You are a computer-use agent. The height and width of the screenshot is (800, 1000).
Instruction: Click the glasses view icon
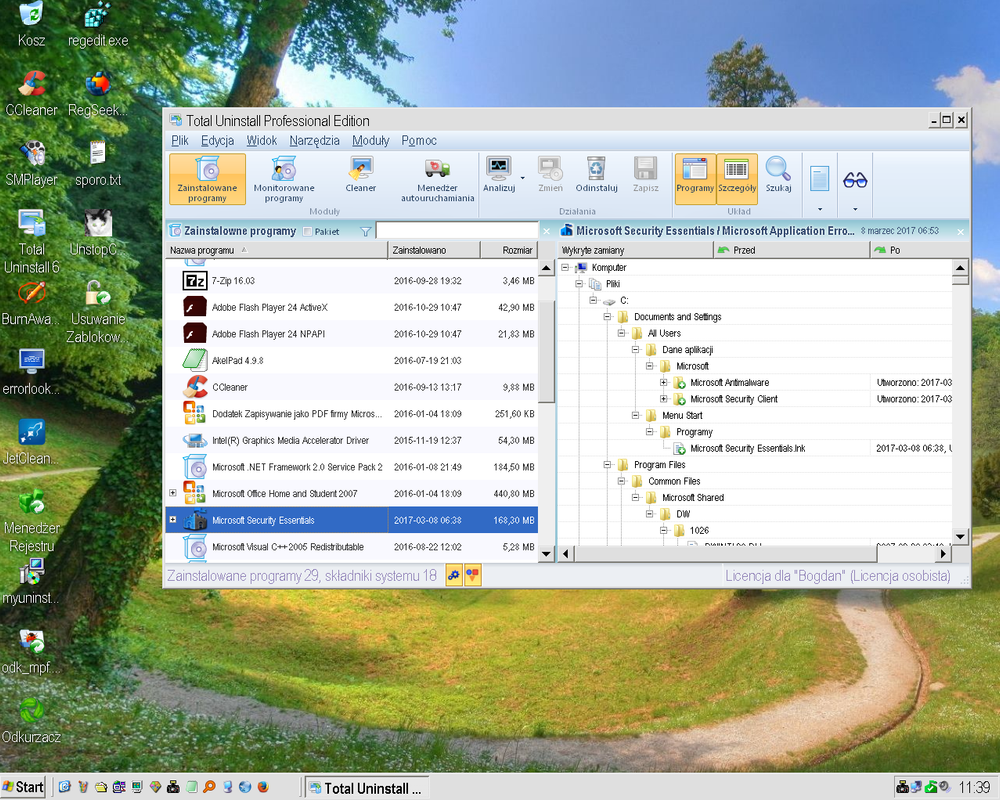855,180
